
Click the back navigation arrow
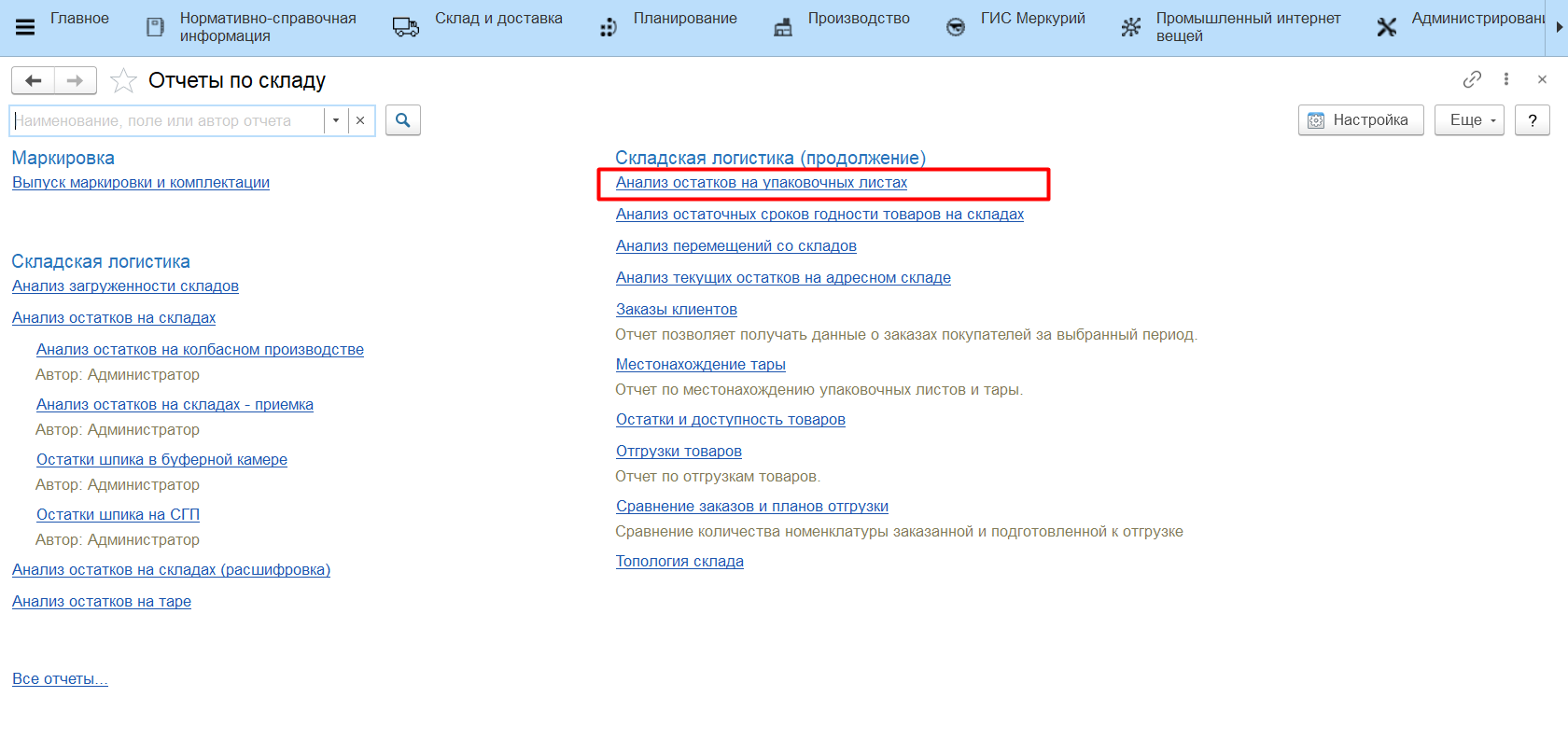(34, 81)
